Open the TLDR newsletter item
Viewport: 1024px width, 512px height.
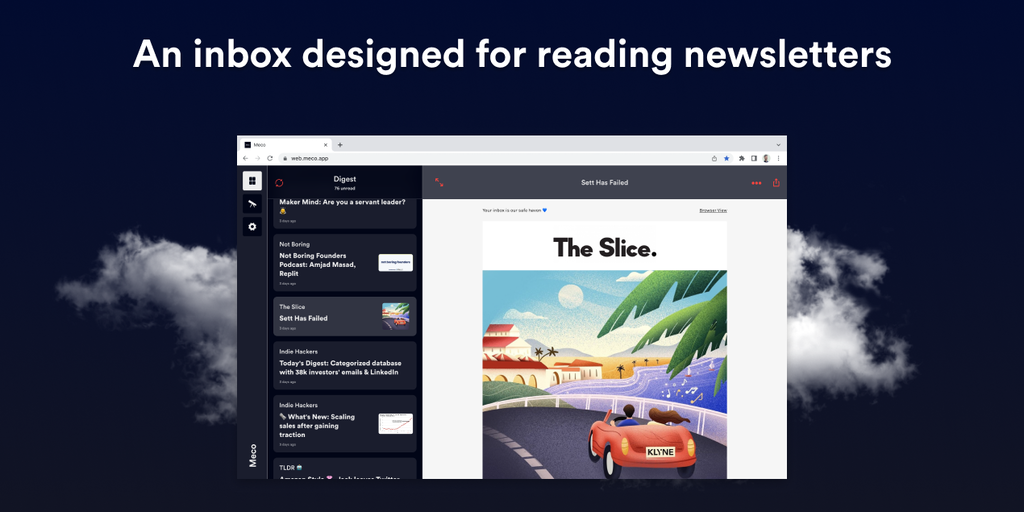pos(345,468)
